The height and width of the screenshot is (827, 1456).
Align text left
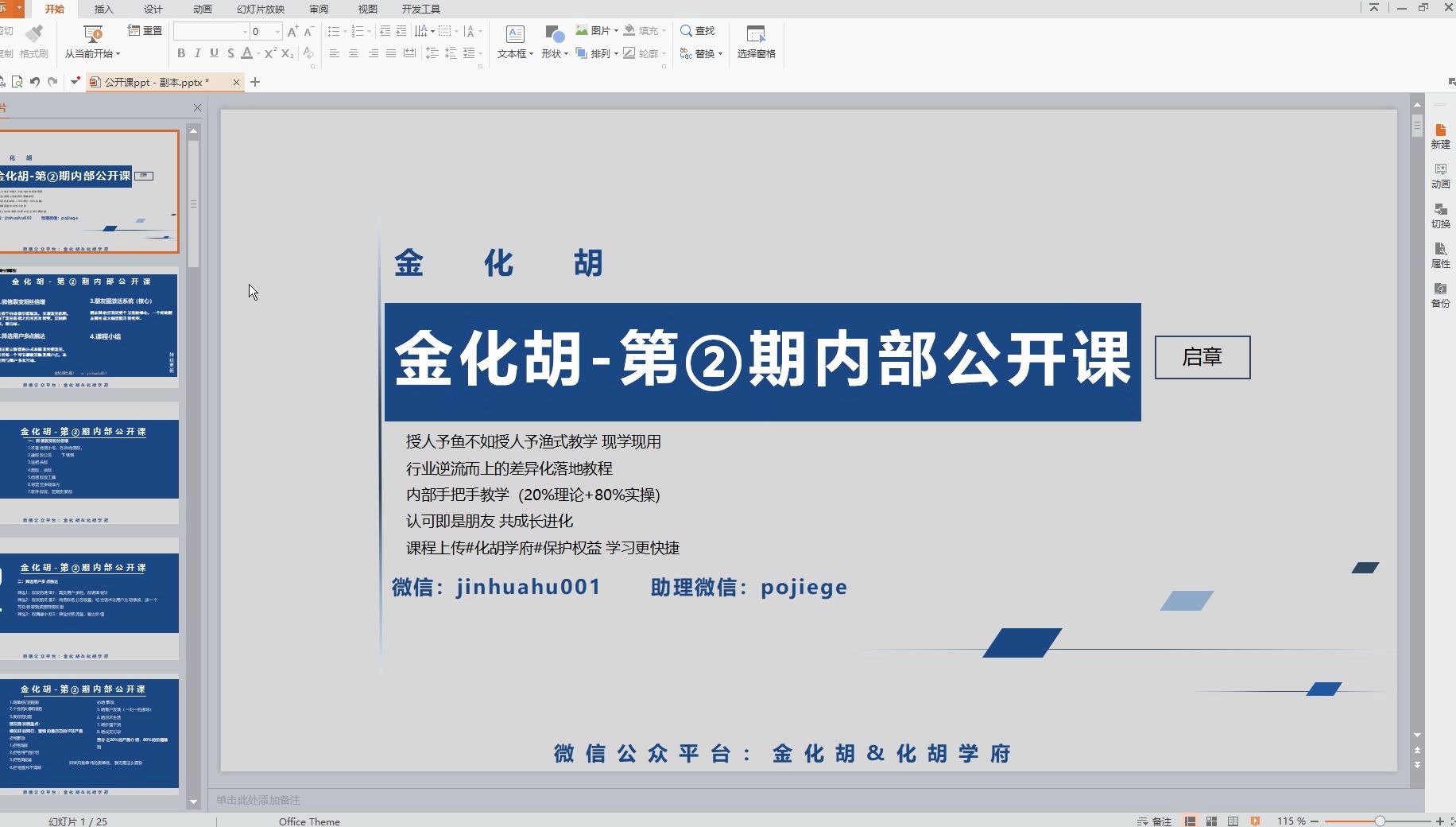pyautogui.click(x=334, y=53)
